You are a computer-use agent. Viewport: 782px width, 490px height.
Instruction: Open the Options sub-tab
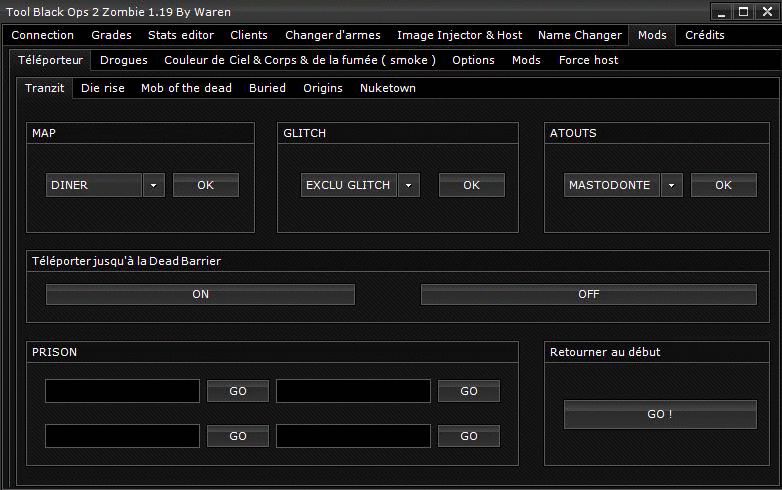coord(473,60)
